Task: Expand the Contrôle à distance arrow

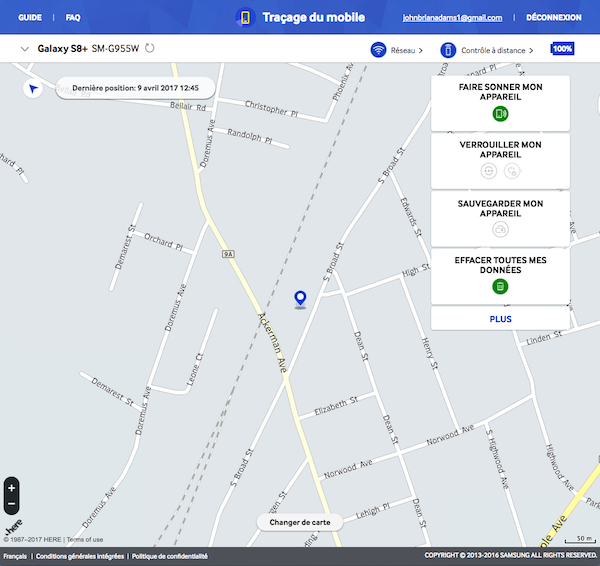Action: tap(531, 51)
